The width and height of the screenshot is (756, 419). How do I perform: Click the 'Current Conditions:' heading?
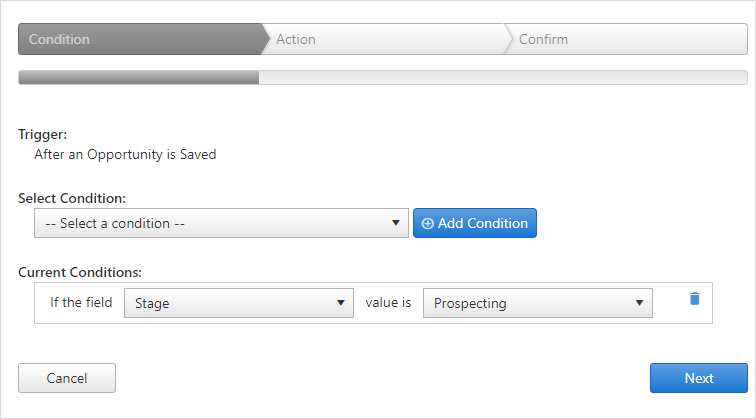80,272
